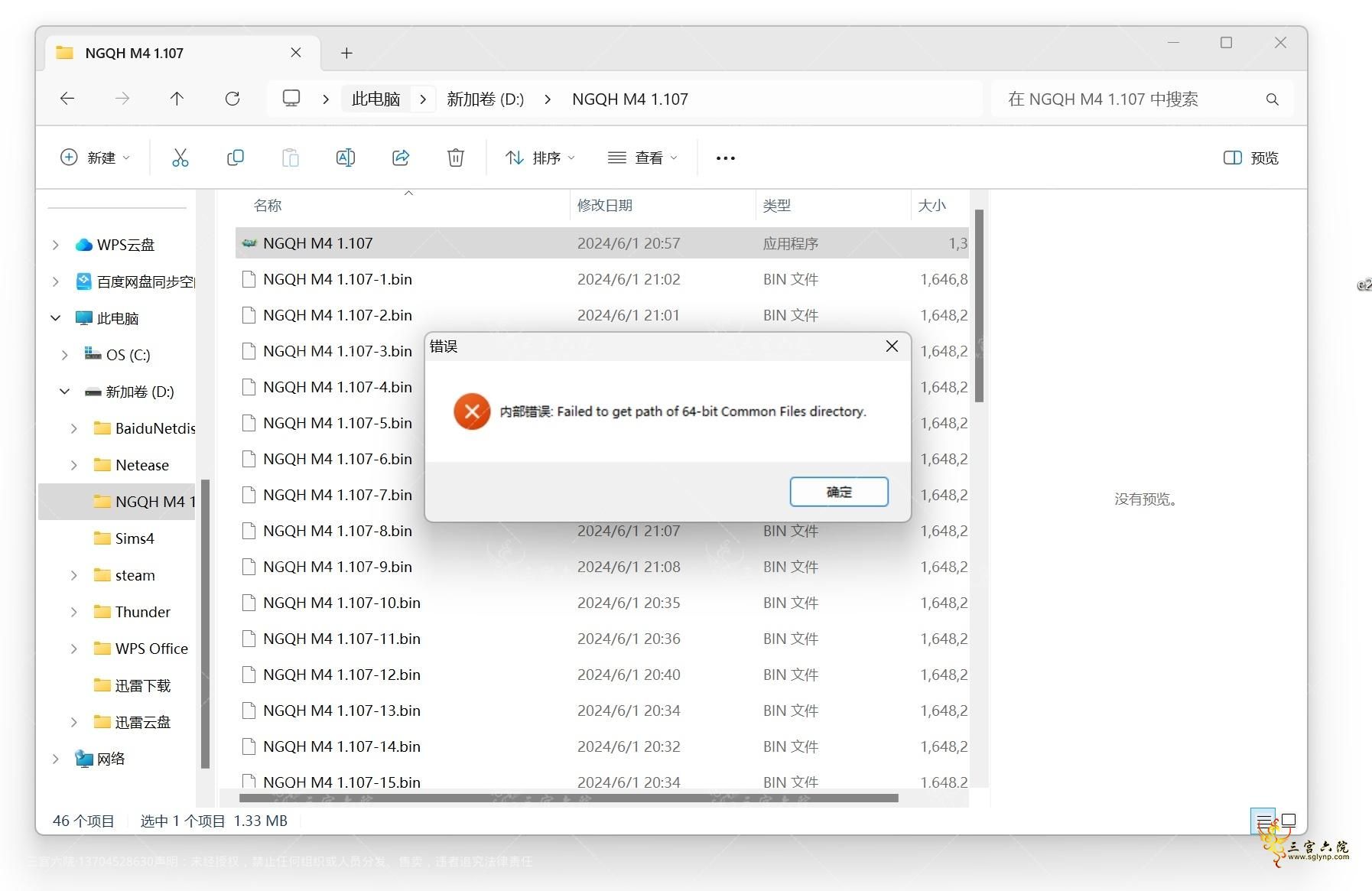Select NGQH M4 1 folder in sidebar
Image resolution: width=1372 pixels, height=891 pixels.
[x=117, y=502]
